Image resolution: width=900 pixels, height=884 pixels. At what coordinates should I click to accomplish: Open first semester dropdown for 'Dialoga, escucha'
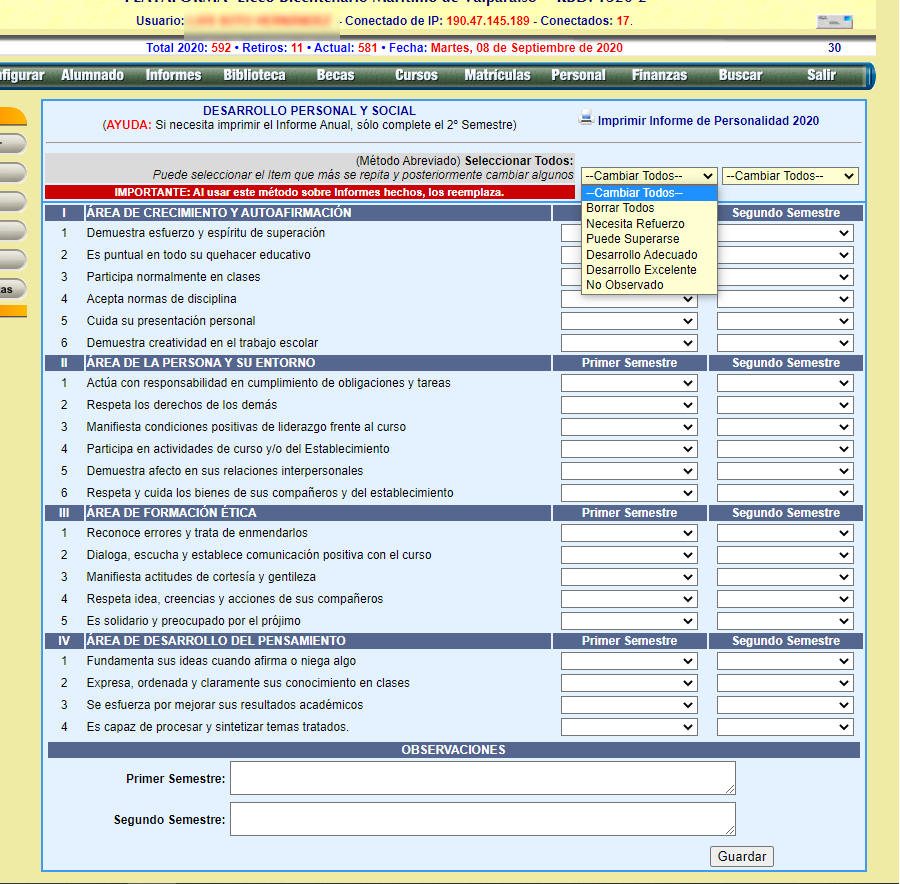629,555
